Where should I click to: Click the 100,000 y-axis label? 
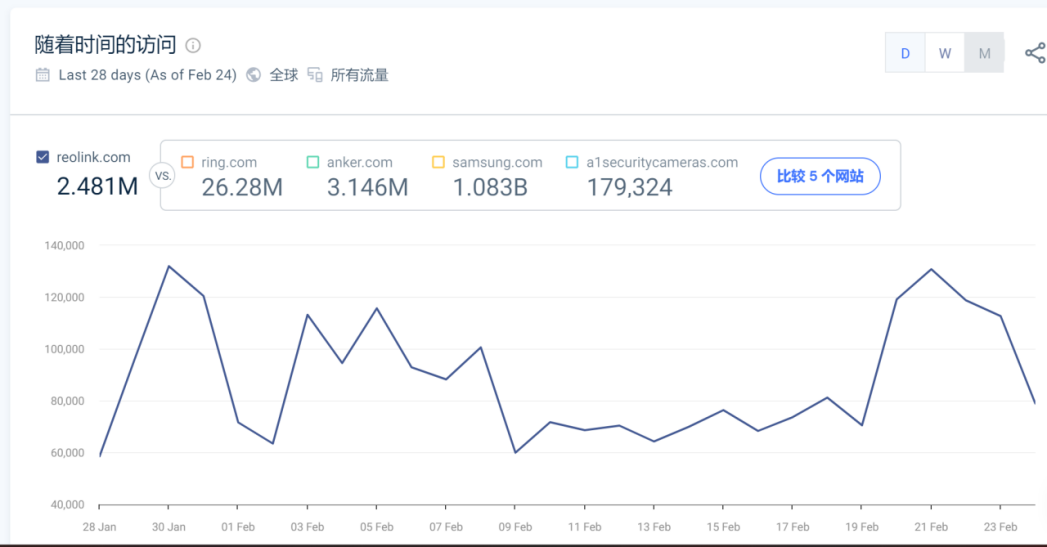64,349
